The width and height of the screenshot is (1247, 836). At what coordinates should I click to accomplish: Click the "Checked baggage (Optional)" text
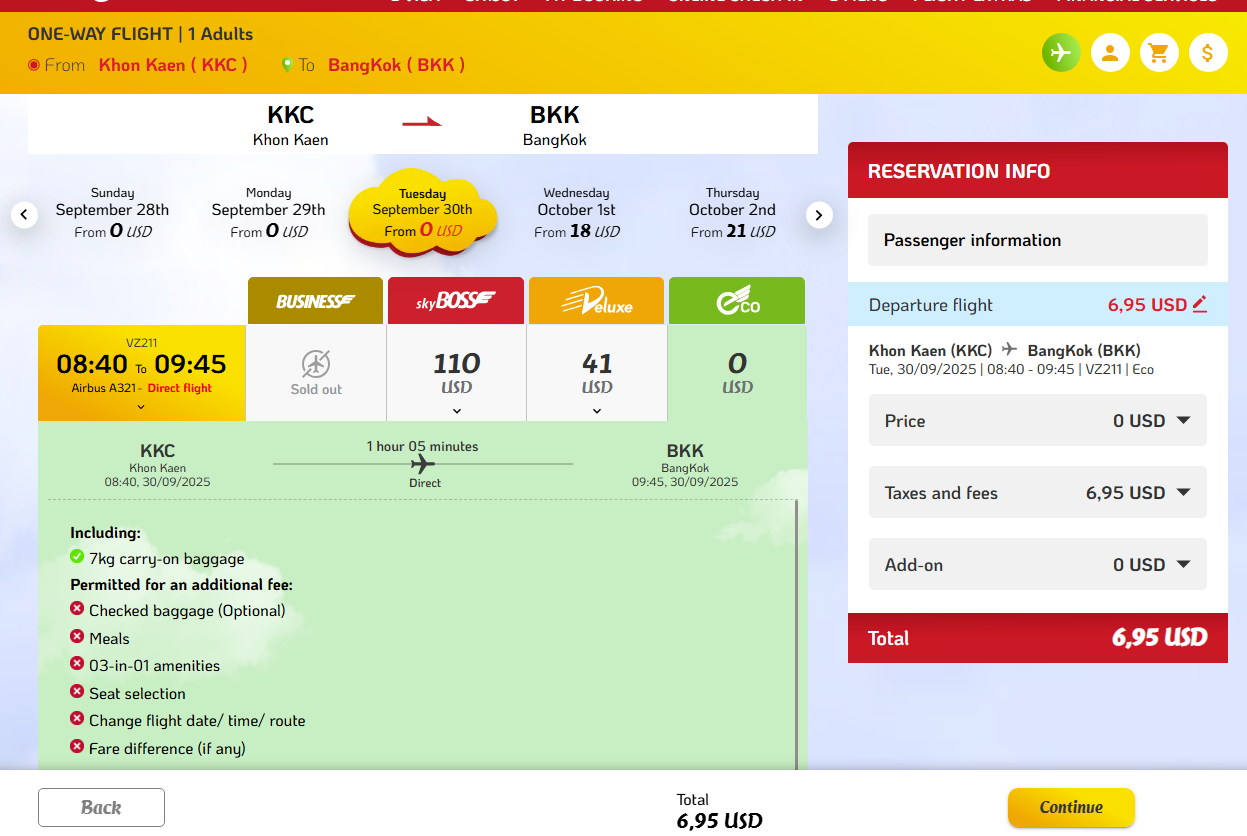click(x=187, y=611)
